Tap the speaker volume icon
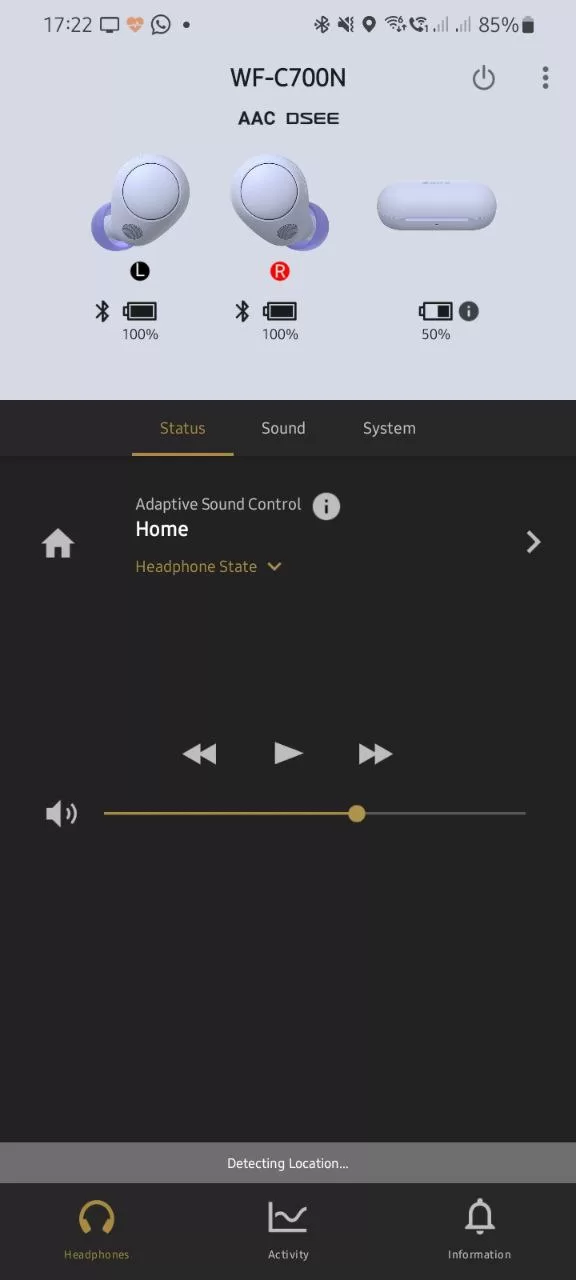 61,814
